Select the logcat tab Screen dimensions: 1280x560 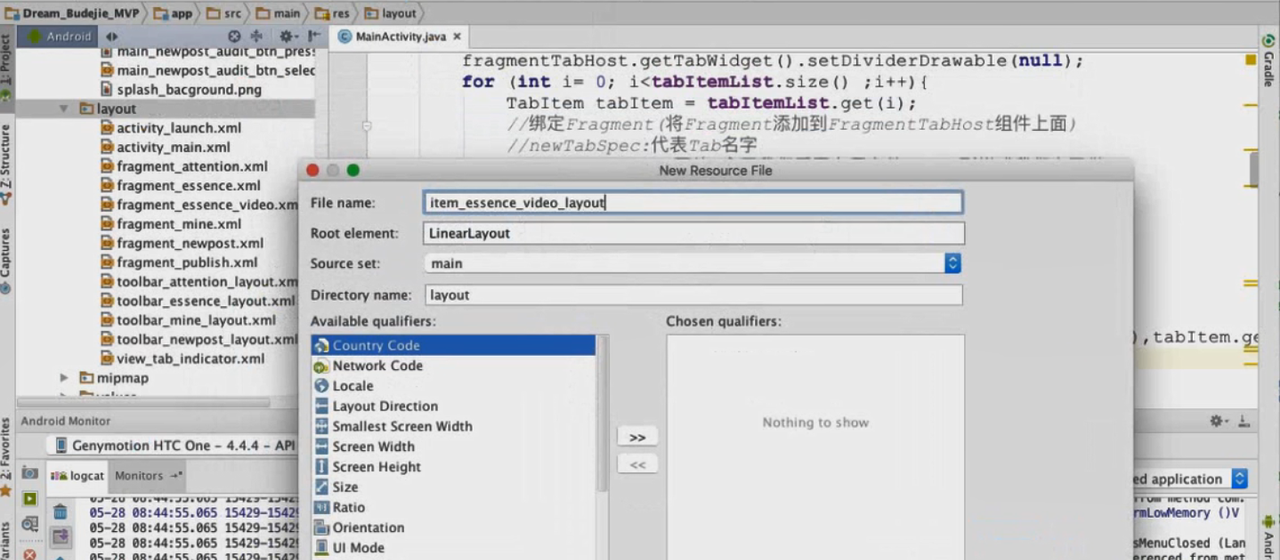pyautogui.click(x=78, y=476)
